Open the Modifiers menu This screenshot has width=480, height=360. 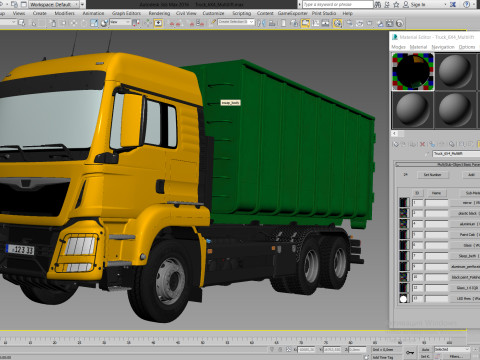[x=64, y=13]
